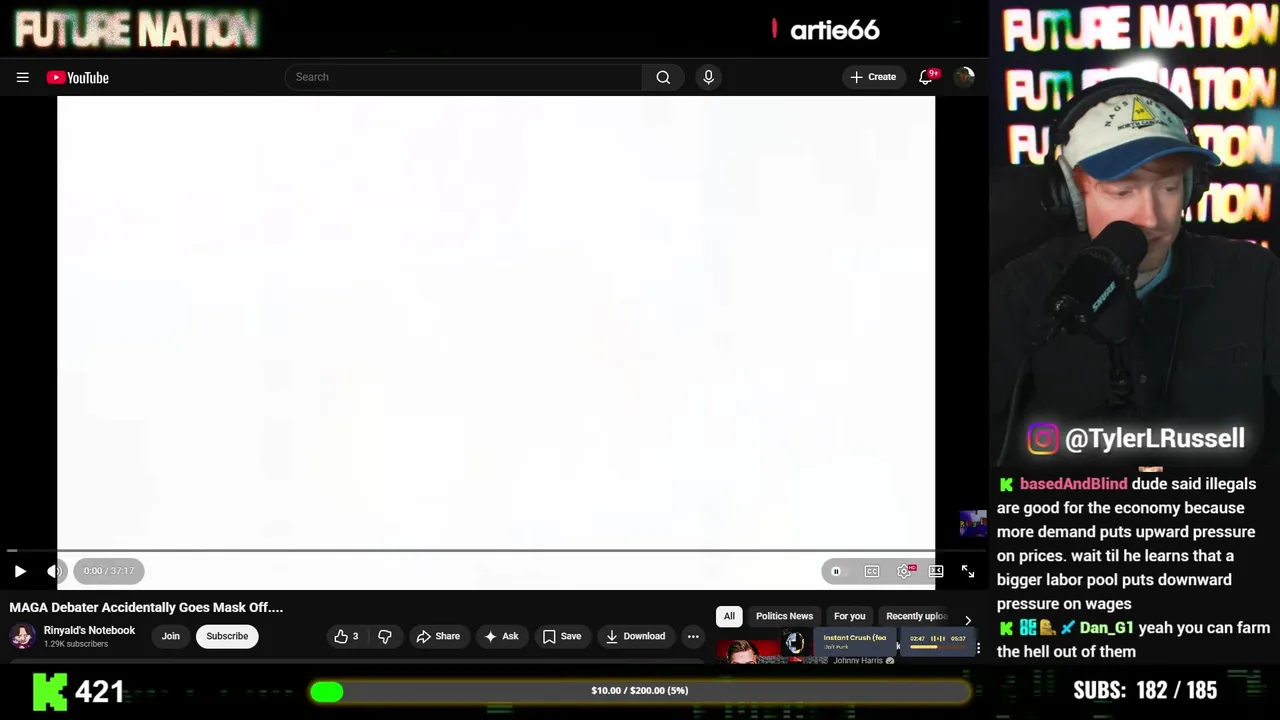Open the Ask AI button
Viewport: 1280px width, 720px height.
501,636
